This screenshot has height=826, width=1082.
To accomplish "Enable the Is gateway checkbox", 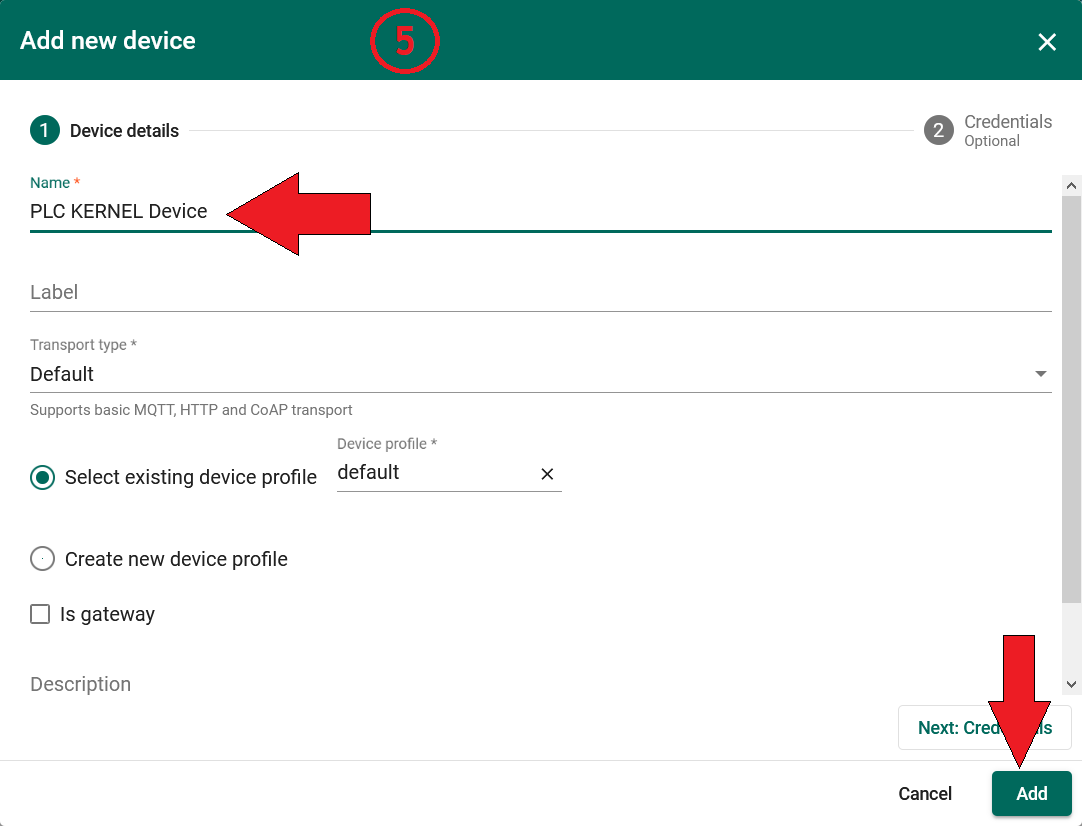I will pos(41,614).
